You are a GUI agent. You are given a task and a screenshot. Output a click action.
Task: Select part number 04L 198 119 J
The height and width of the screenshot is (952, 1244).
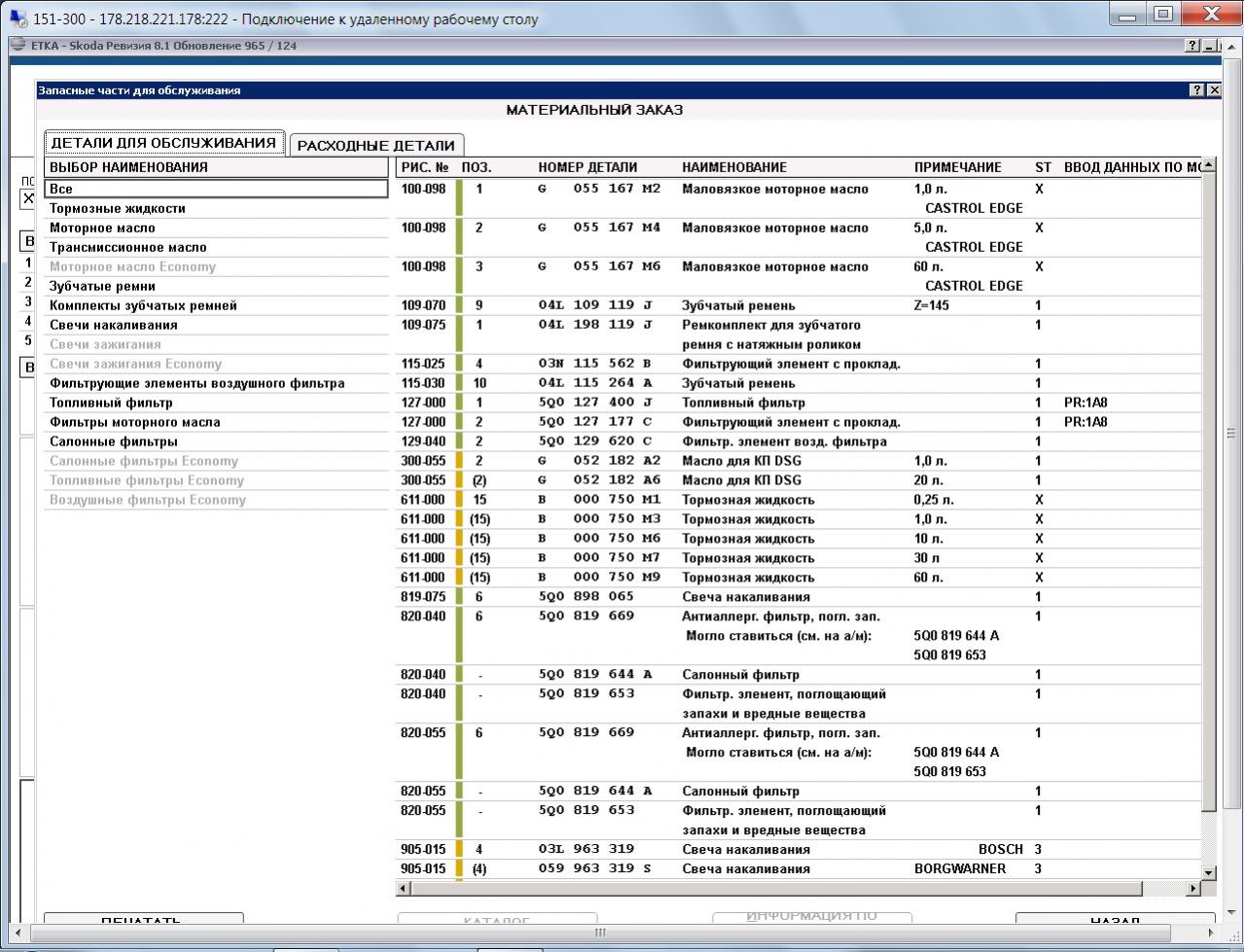[x=595, y=325]
